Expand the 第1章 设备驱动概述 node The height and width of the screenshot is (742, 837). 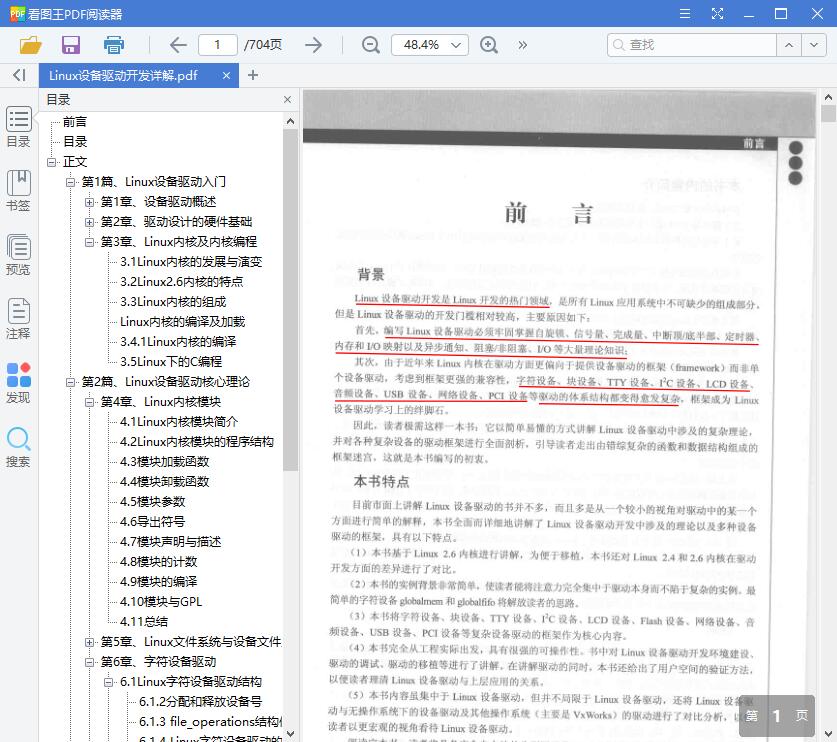(90, 202)
